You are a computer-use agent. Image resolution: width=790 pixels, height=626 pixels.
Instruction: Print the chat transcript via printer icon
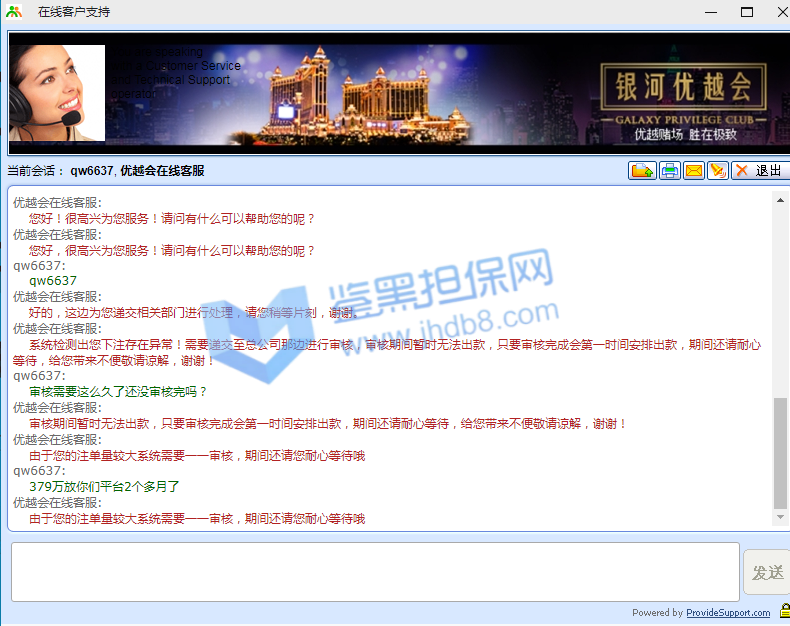pyautogui.click(x=669, y=171)
